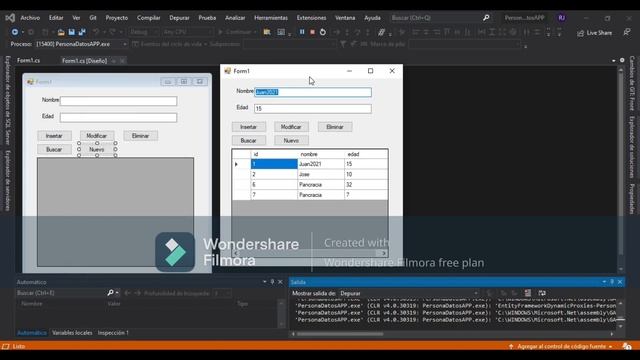Screen dimensions: 640x360
Task: Click the grid's horizontal scrollbar right arrow
Action: (x=384, y=253)
